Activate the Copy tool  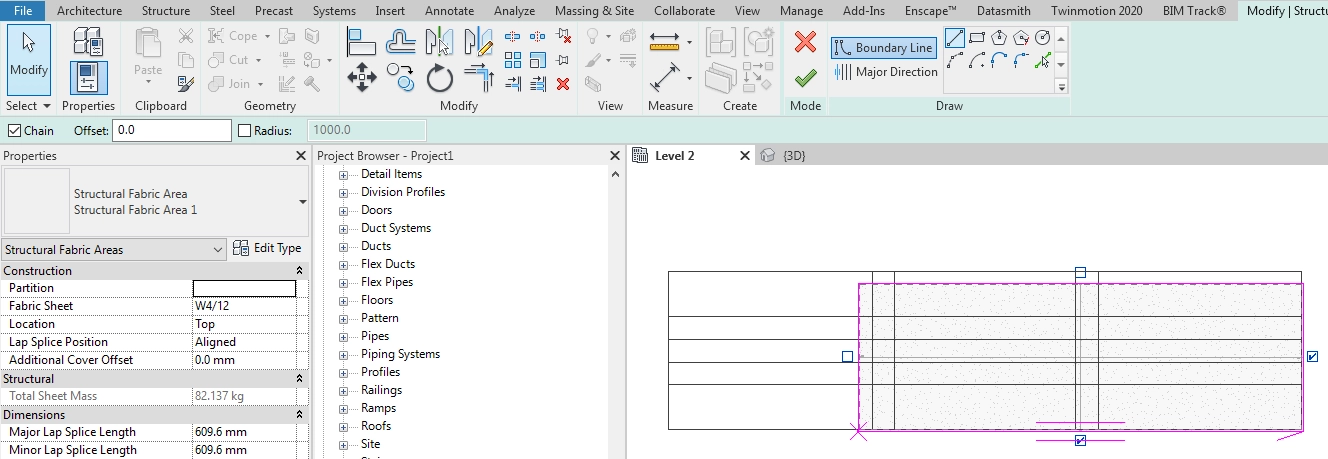[401, 77]
